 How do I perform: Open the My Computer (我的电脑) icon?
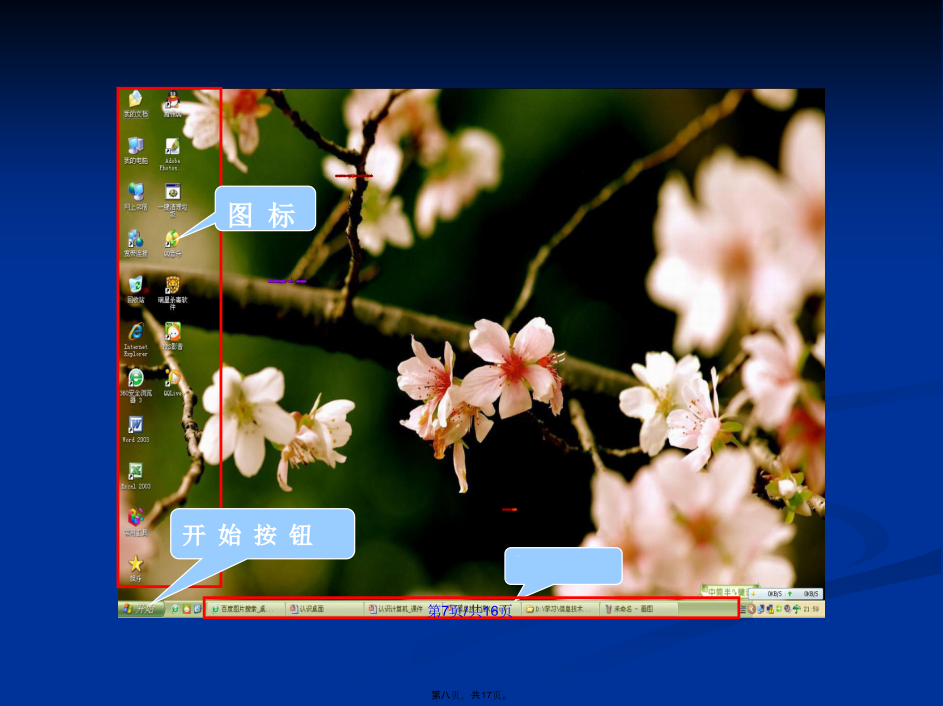pos(135,150)
